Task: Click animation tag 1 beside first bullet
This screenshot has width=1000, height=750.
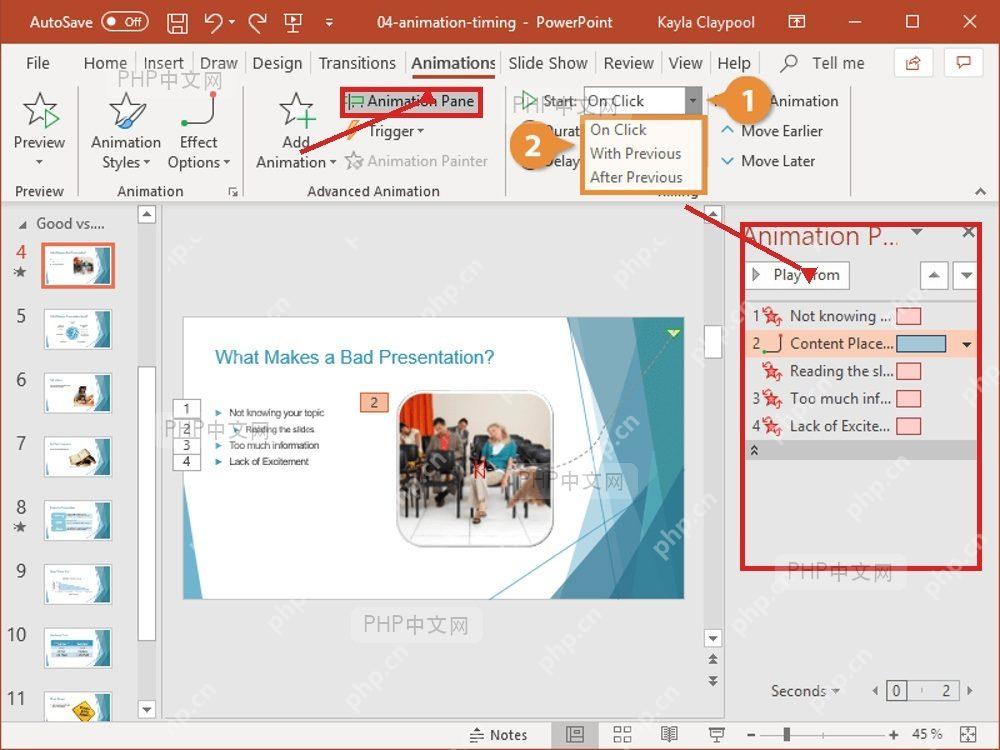Action: (x=187, y=408)
